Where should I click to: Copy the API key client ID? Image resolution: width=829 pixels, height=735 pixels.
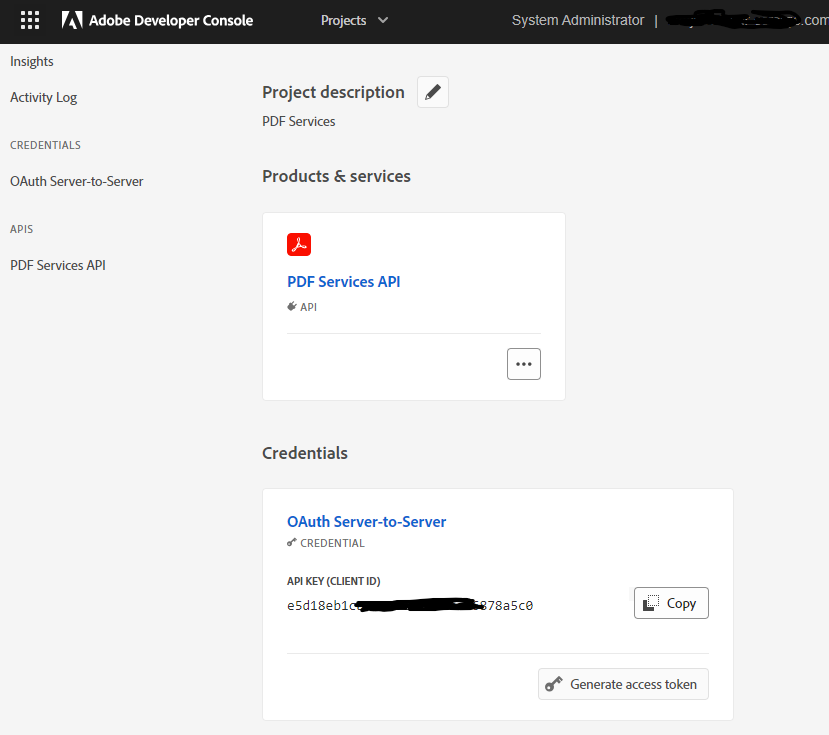point(670,603)
